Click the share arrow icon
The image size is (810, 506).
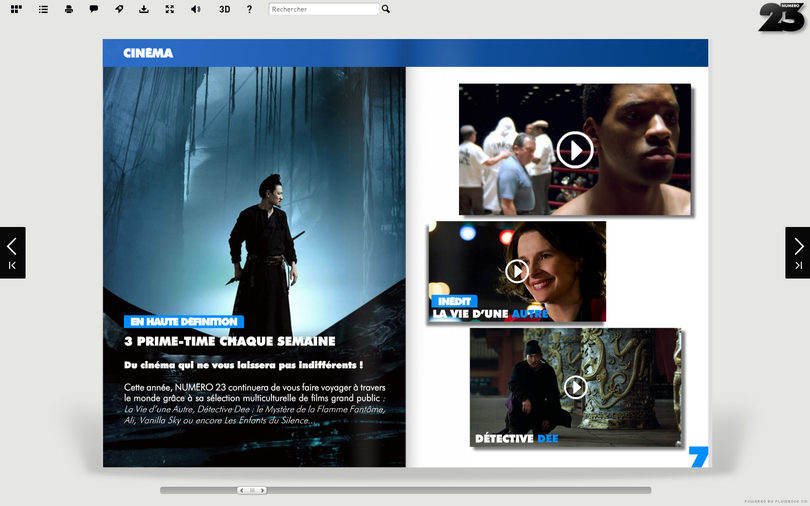(x=119, y=9)
